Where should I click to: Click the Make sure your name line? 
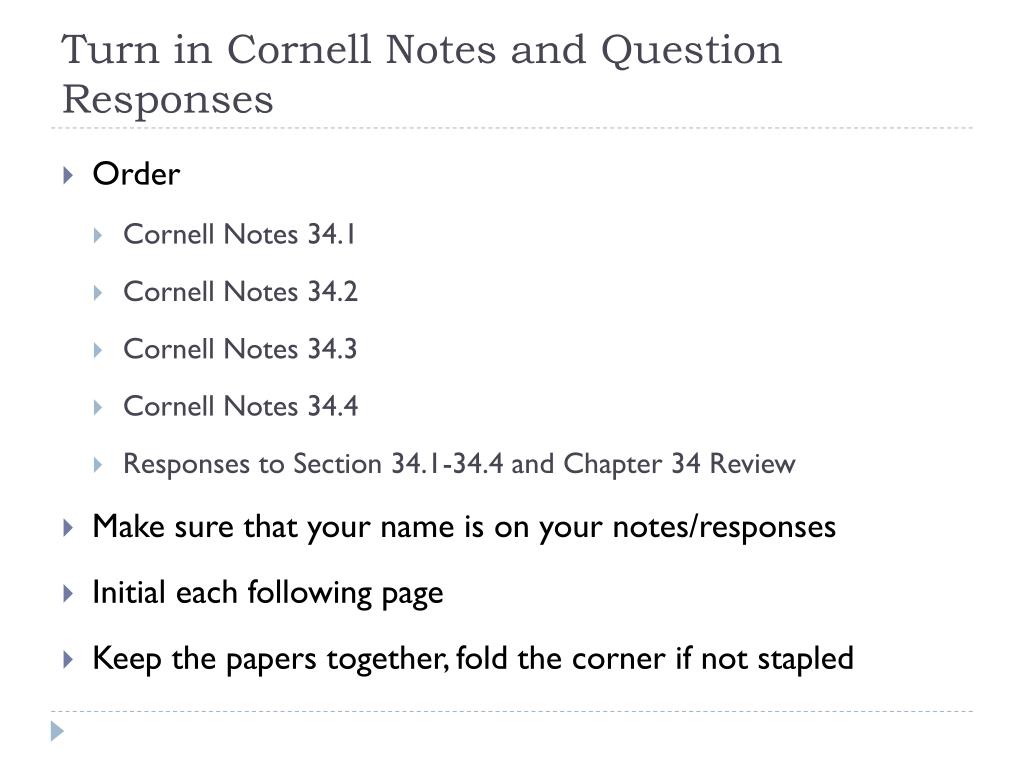[464, 528]
